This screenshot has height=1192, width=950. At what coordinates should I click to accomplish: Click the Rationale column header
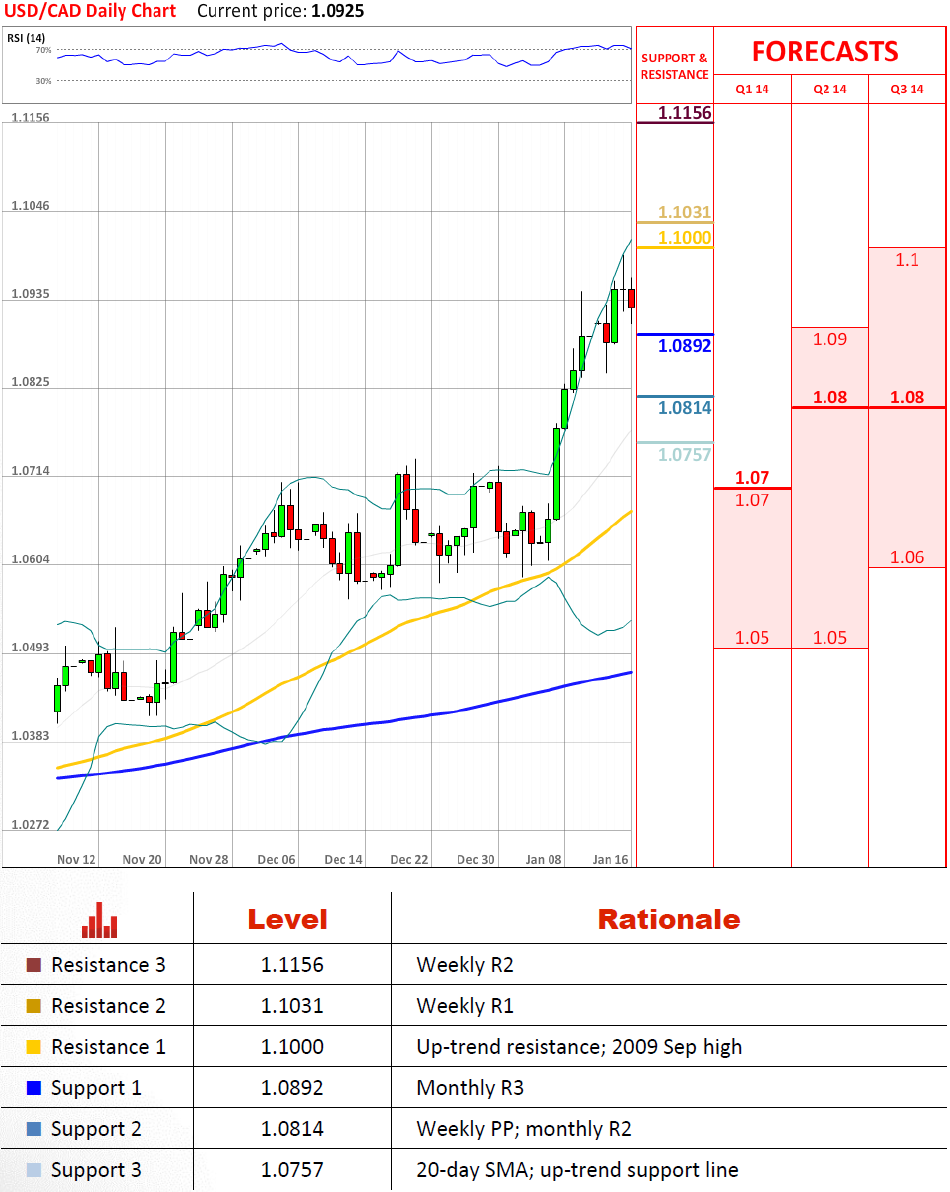point(669,920)
